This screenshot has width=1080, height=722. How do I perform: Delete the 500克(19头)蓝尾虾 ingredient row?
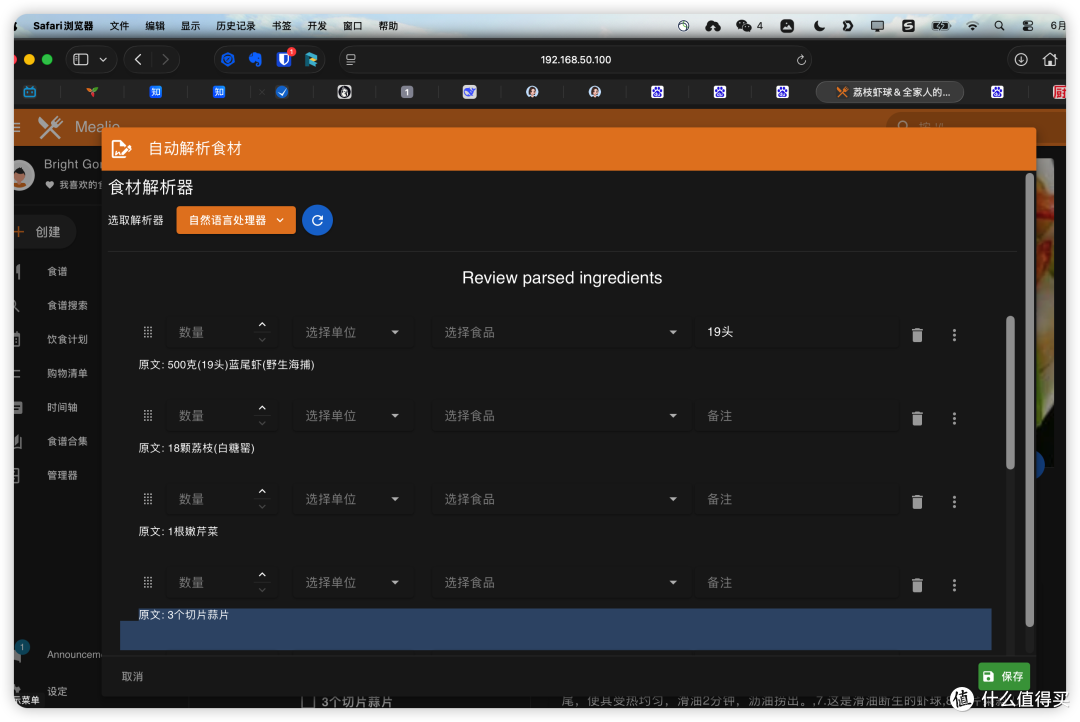917,335
